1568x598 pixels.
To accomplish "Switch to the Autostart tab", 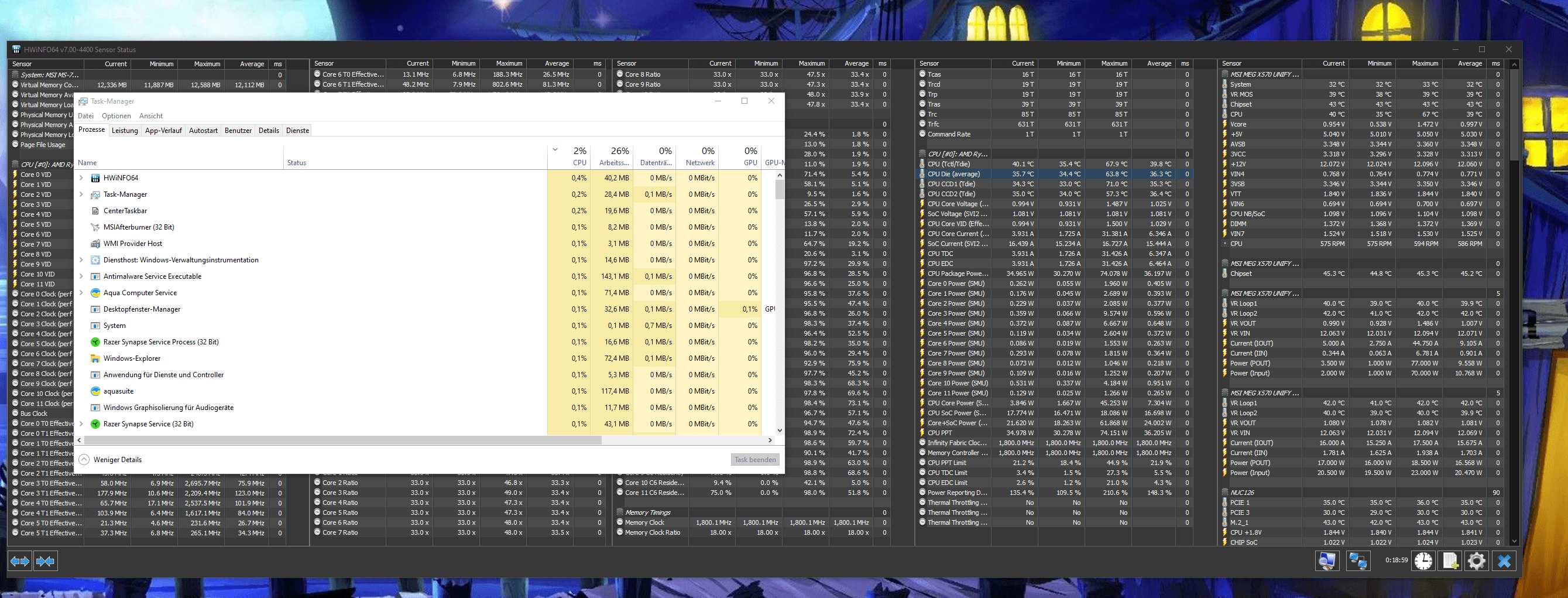I will [203, 130].
